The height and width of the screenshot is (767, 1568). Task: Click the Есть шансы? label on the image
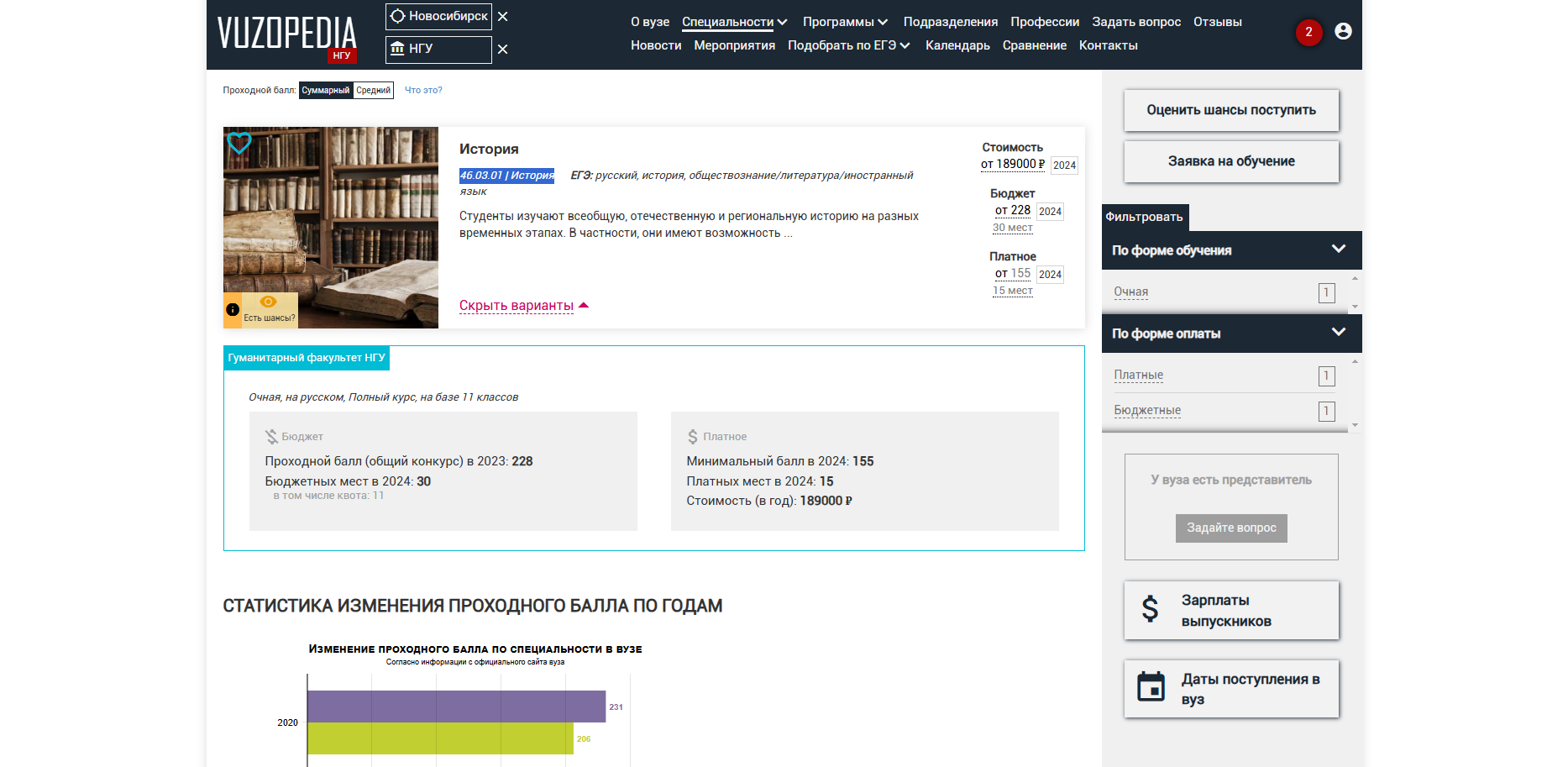pos(270,318)
